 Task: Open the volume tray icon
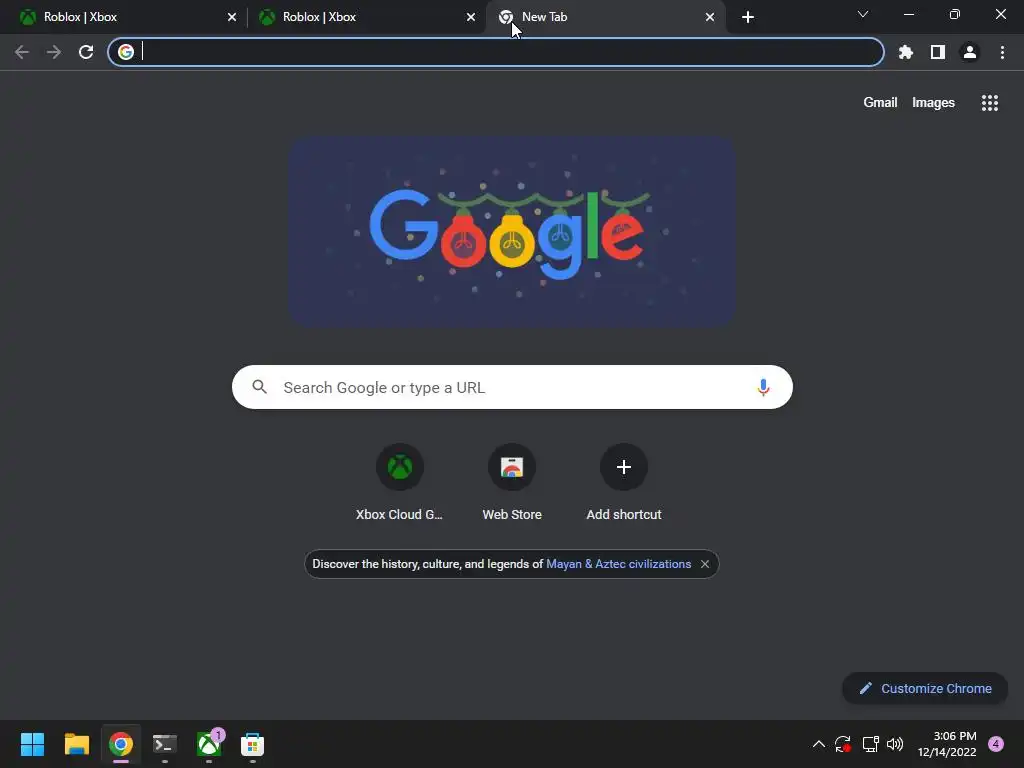(x=895, y=744)
